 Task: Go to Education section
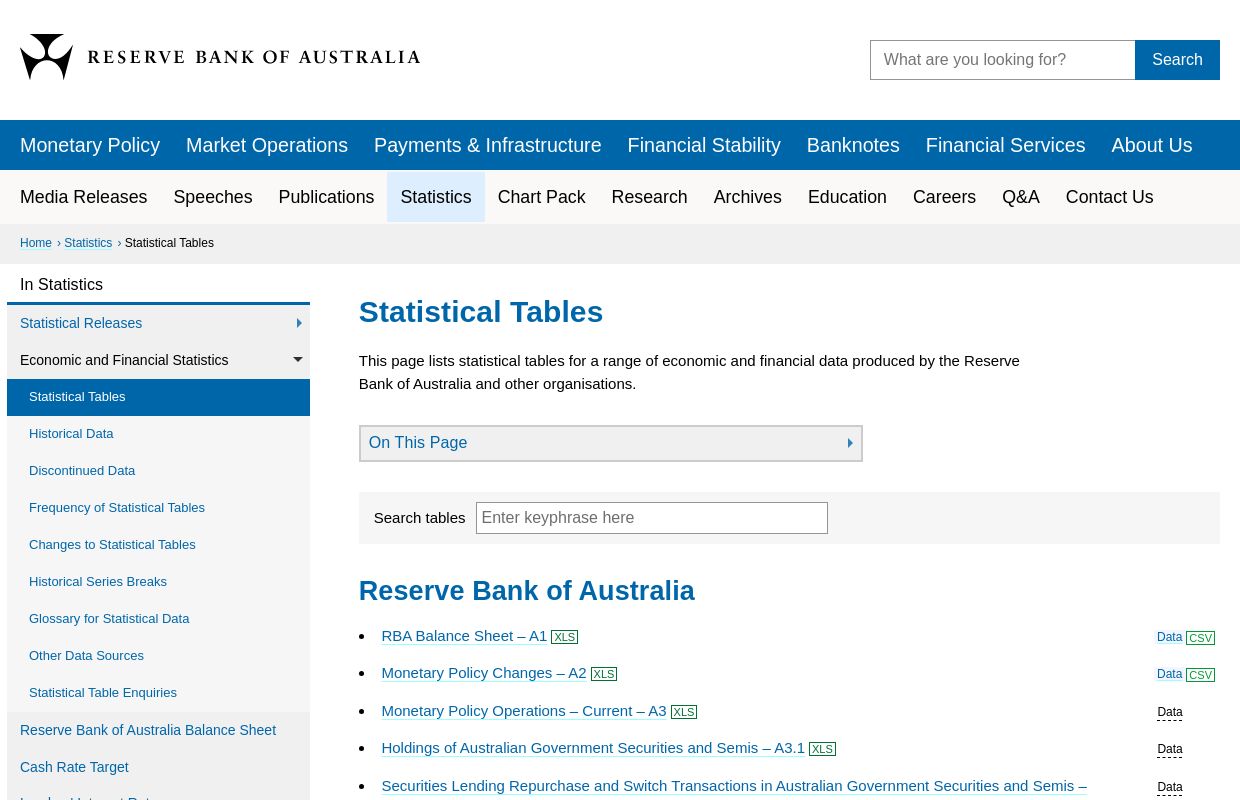[847, 197]
